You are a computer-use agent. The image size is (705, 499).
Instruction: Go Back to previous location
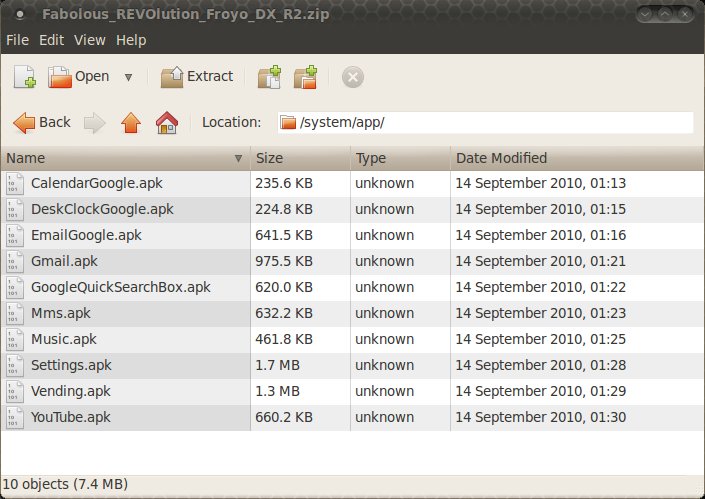[42, 122]
